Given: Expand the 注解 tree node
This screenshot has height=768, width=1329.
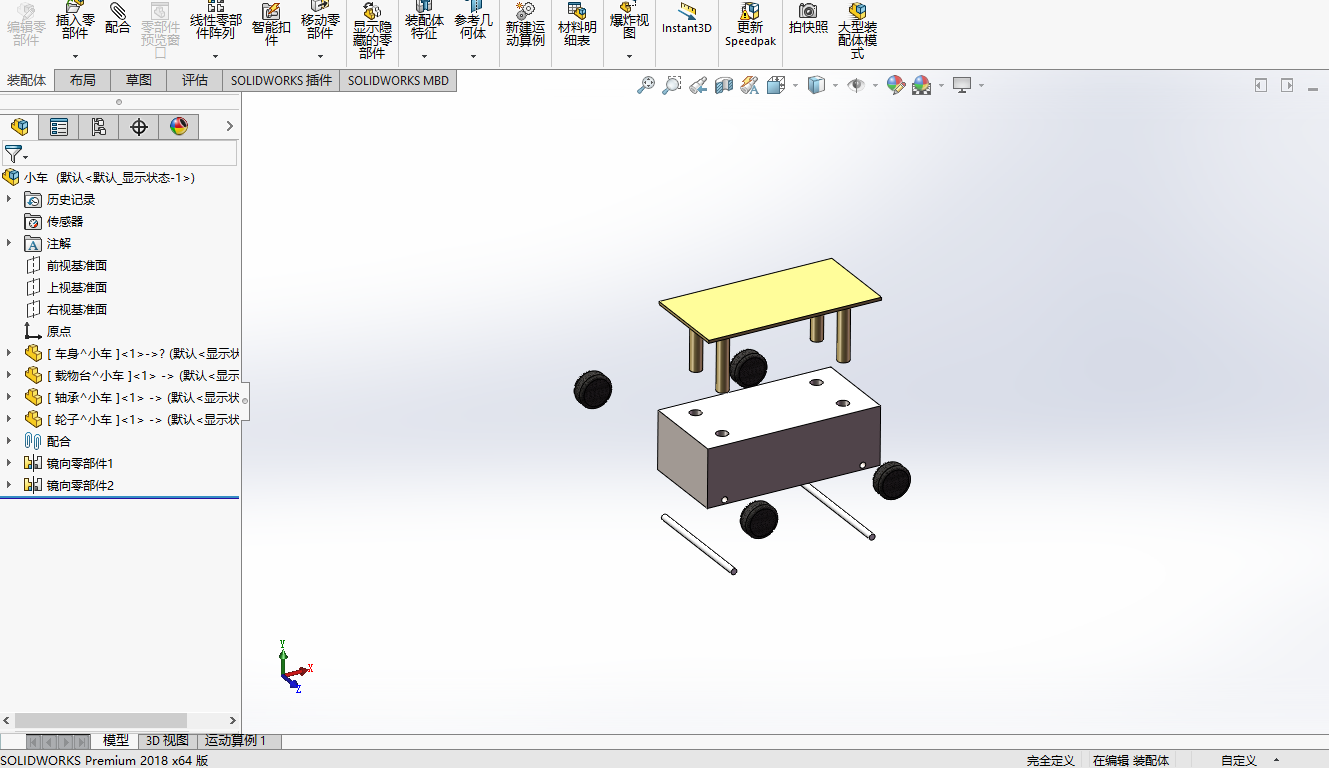Looking at the screenshot, I should [x=9, y=243].
